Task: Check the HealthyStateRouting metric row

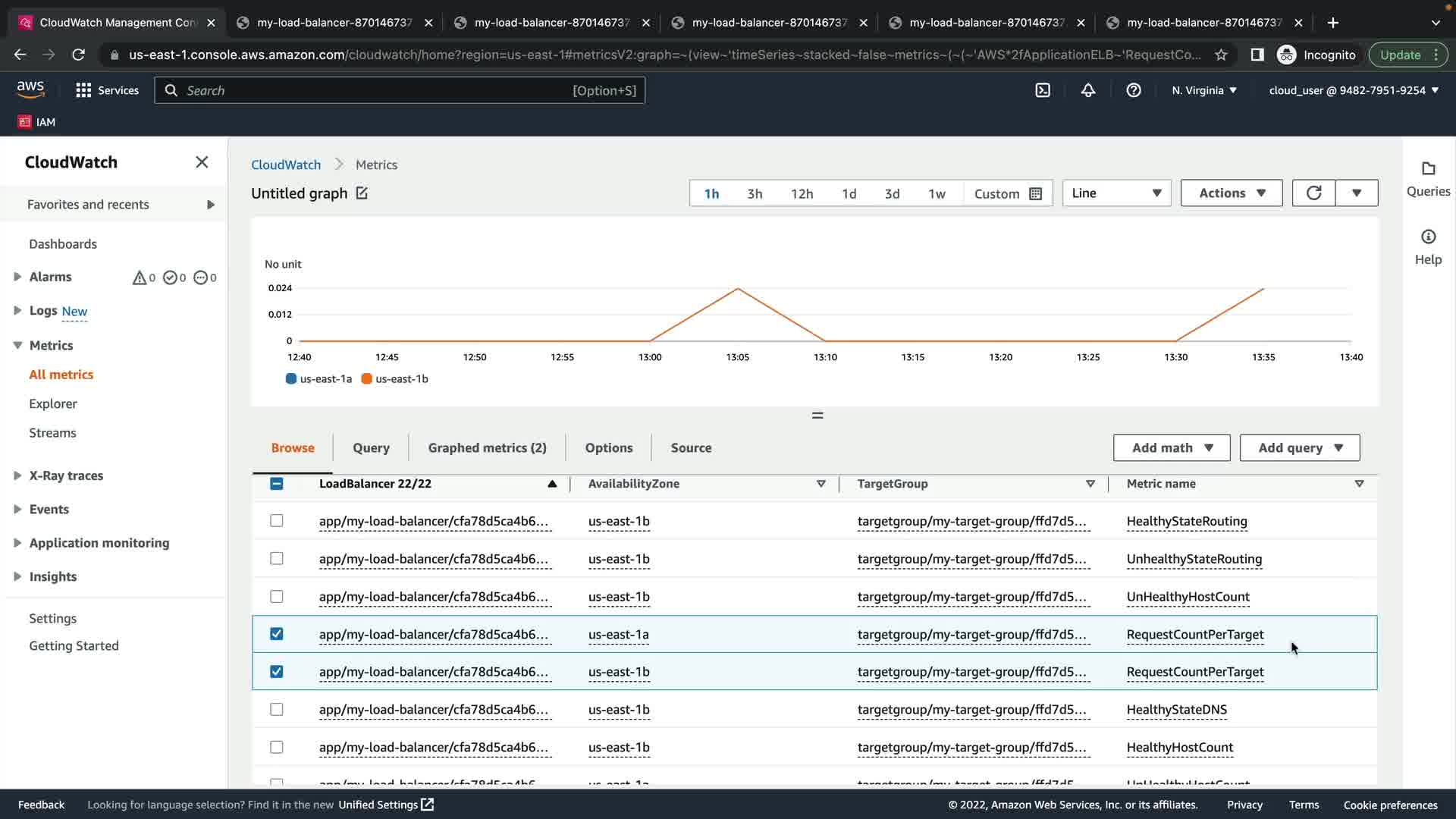Action: 277,521
